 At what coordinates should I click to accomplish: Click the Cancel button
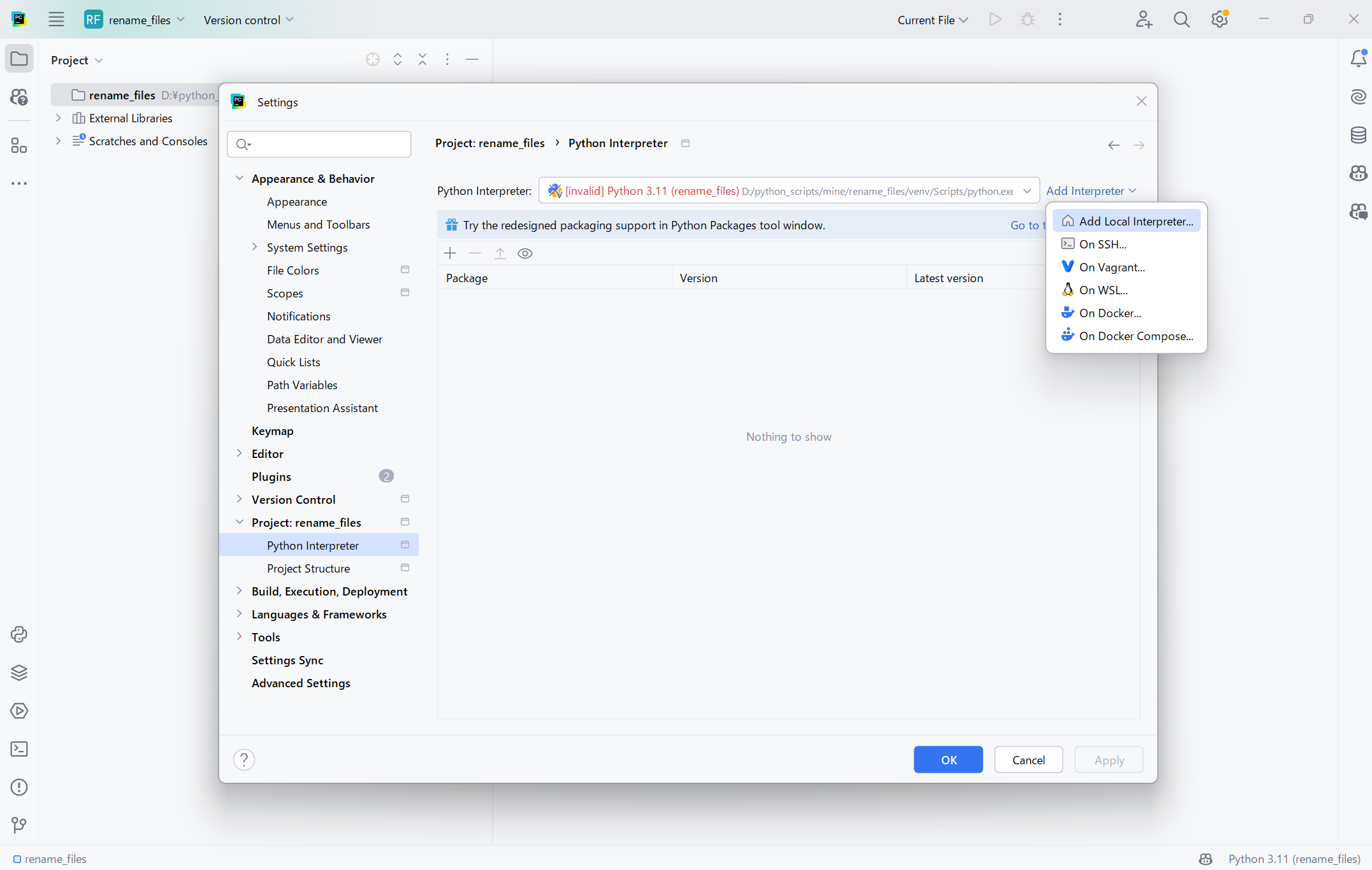pos(1028,760)
